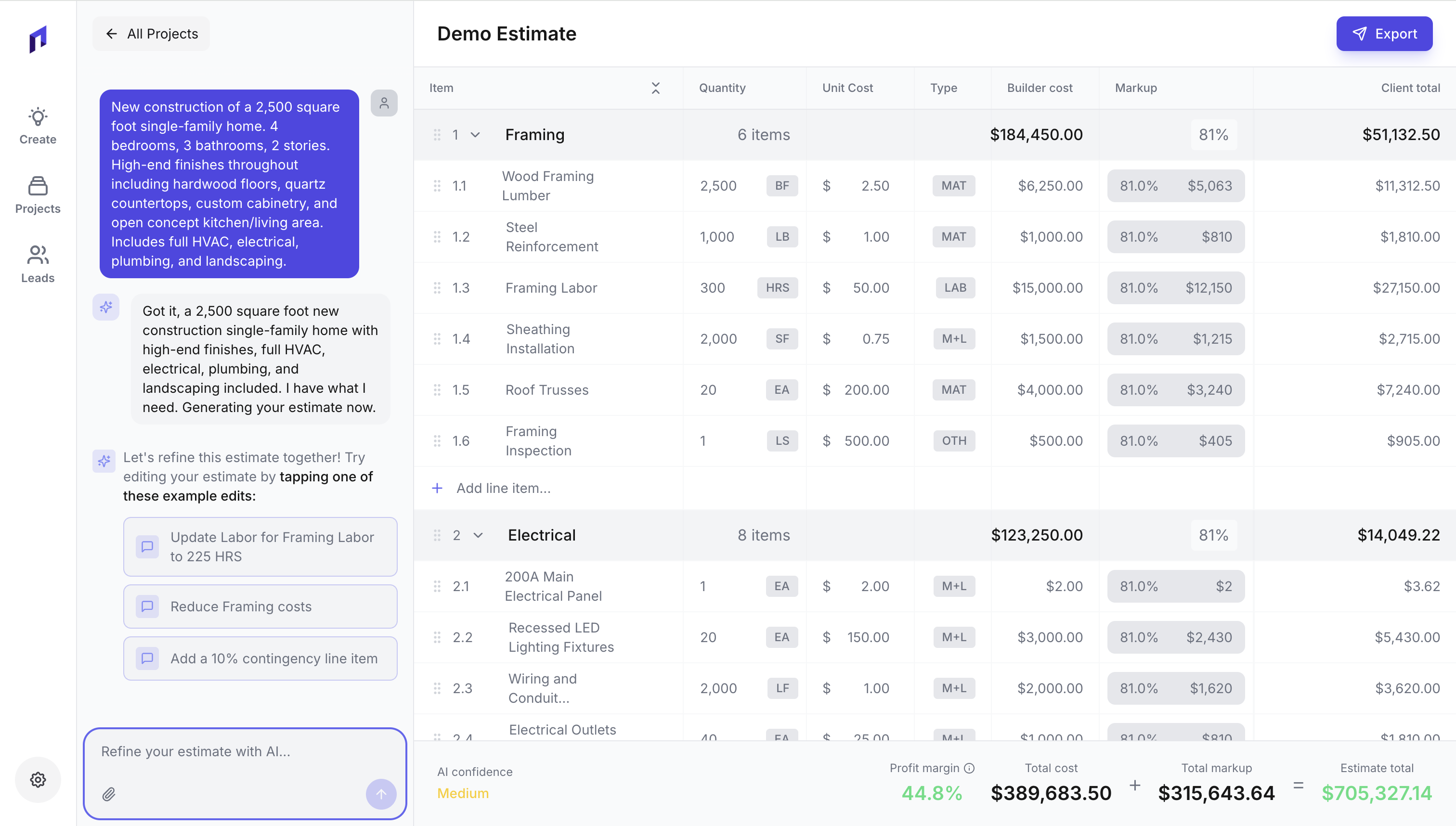1456x826 pixels.
Task: Click the user avatar icon in chat
Action: [384, 103]
